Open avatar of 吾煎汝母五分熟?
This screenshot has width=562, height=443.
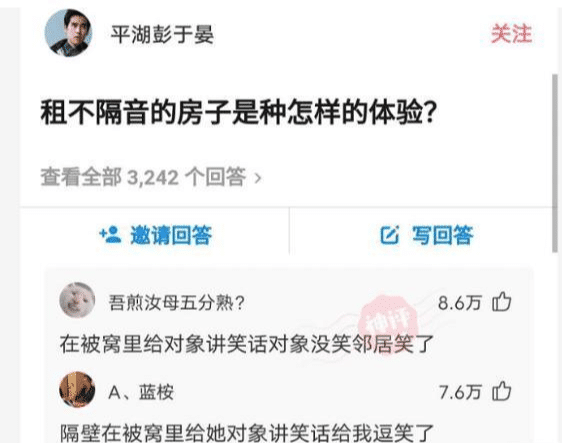pyautogui.click(x=77, y=300)
